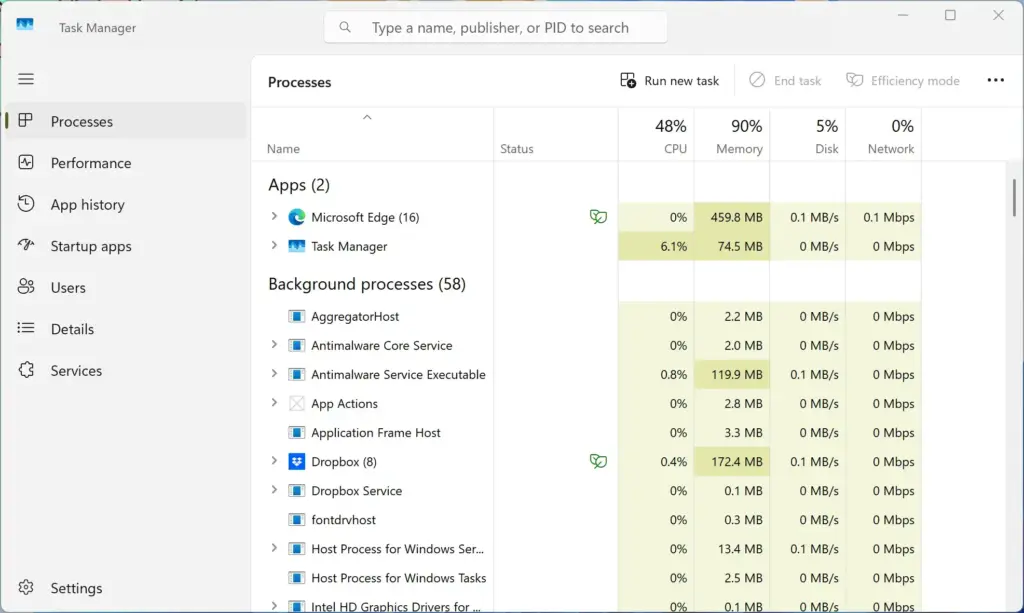The width and height of the screenshot is (1024, 613).
Task: Open Settings in the sidebar
Action: point(127,588)
